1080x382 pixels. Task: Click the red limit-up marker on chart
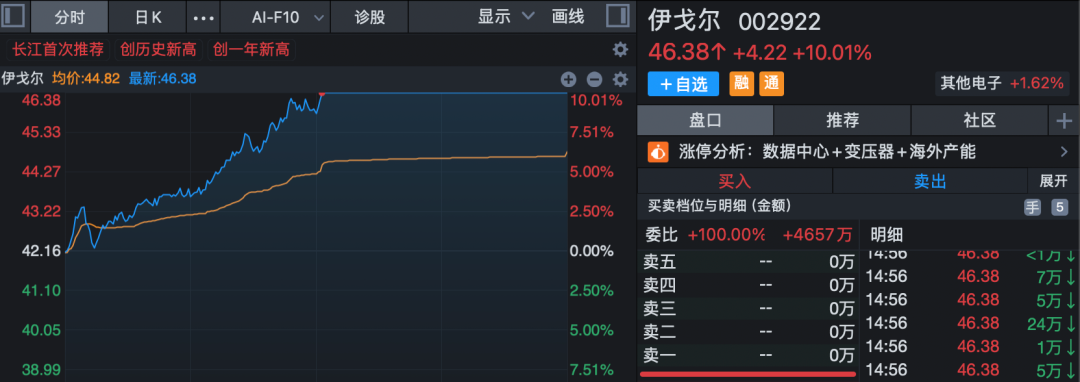click(x=322, y=94)
